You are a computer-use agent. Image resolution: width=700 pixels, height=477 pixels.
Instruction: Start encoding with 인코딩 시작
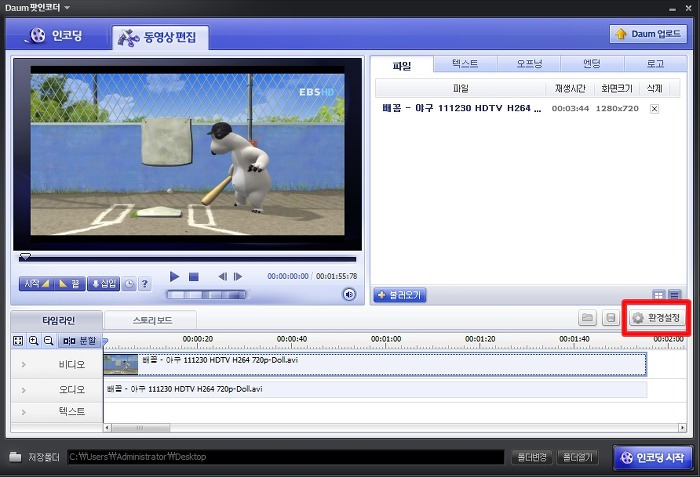coord(653,457)
